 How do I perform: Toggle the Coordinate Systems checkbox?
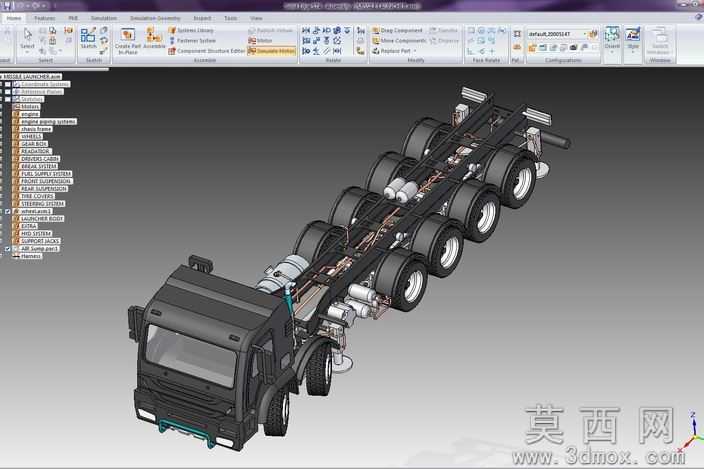pyautogui.click(x=8, y=84)
